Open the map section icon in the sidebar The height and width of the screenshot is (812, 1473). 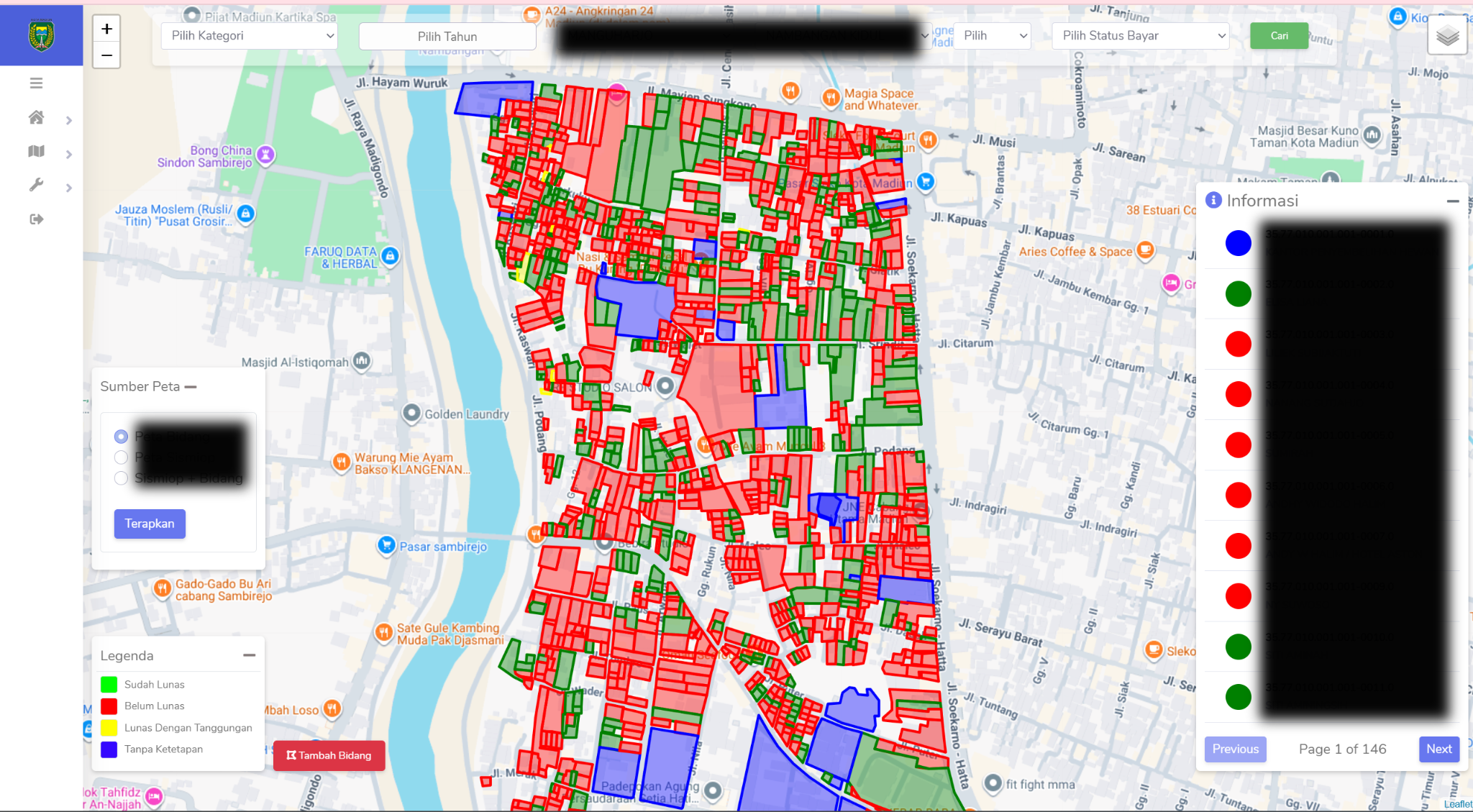pos(36,151)
